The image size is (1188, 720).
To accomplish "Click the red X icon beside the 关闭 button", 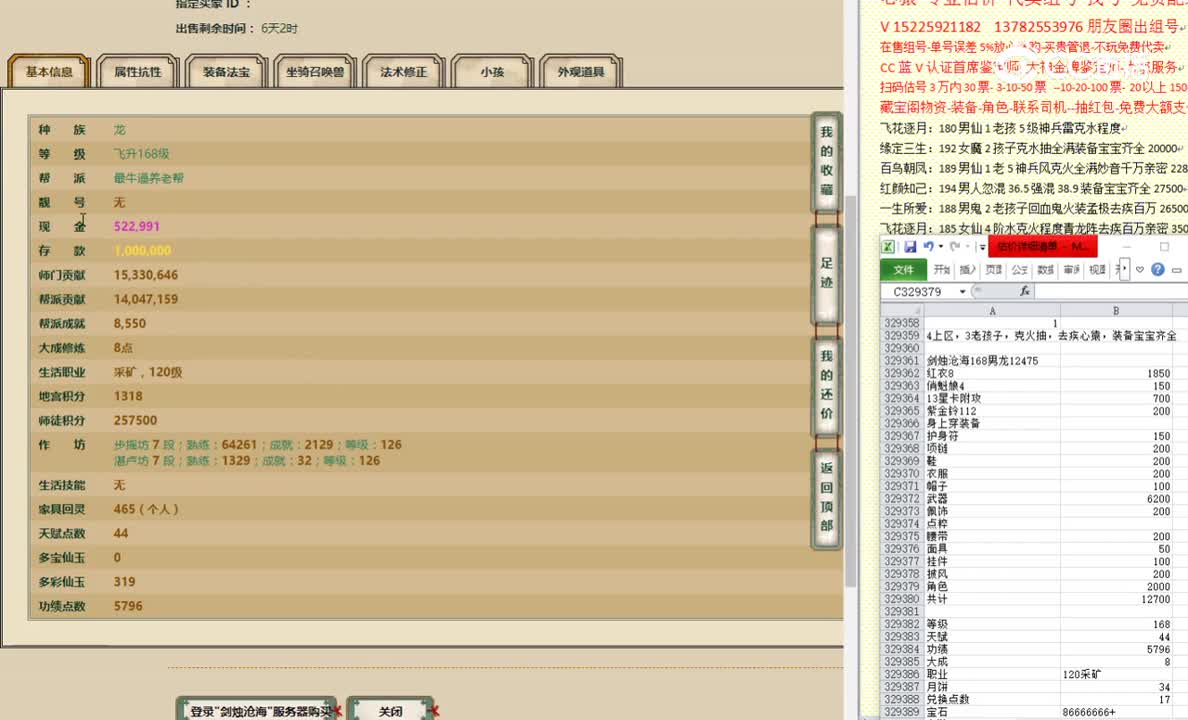I will [435, 710].
